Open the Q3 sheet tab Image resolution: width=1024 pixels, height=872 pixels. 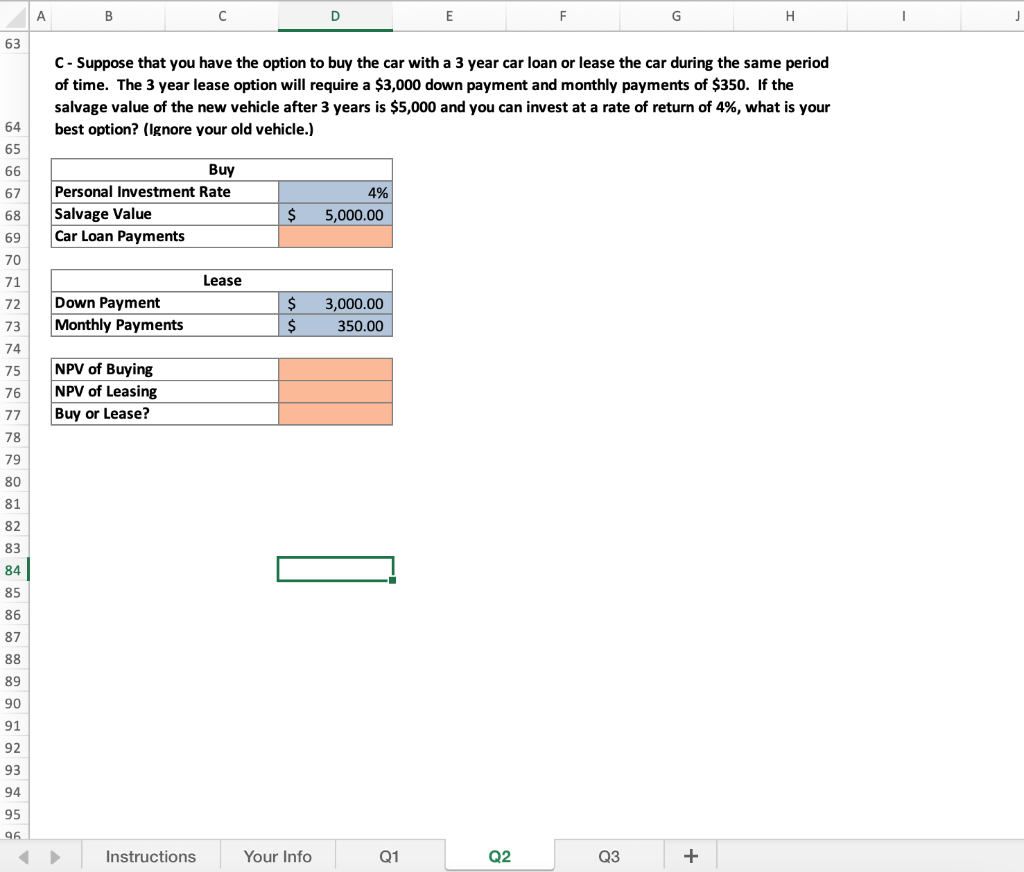608,855
